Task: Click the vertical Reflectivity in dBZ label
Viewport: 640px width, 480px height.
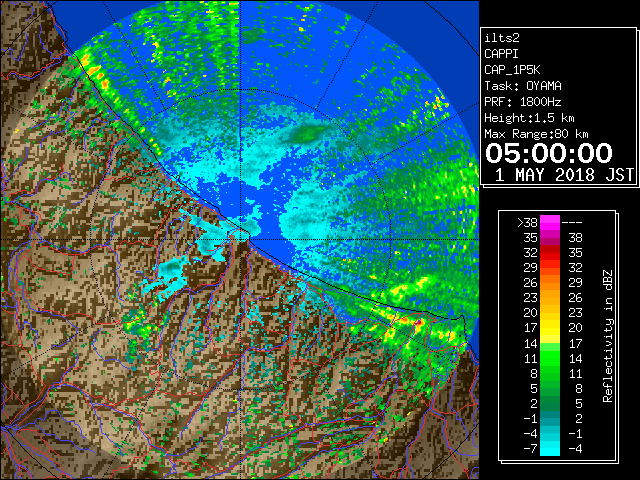Action: pyautogui.click(x=608, y=336)
